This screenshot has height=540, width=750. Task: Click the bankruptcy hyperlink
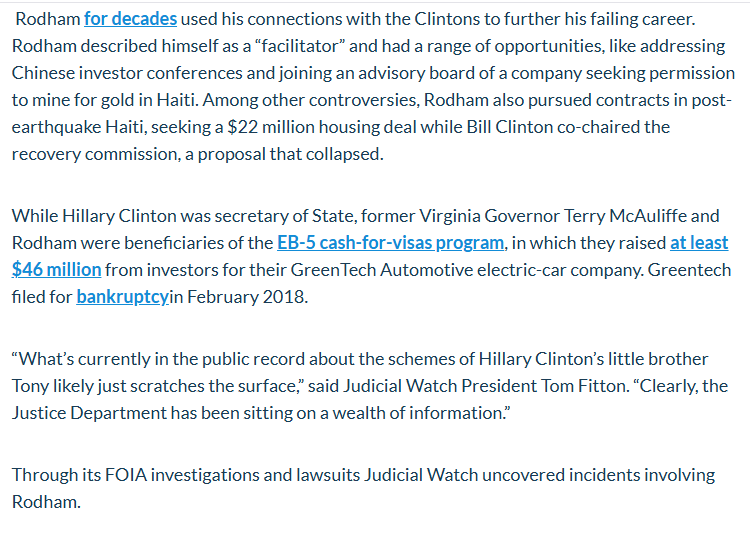[122, 296]
